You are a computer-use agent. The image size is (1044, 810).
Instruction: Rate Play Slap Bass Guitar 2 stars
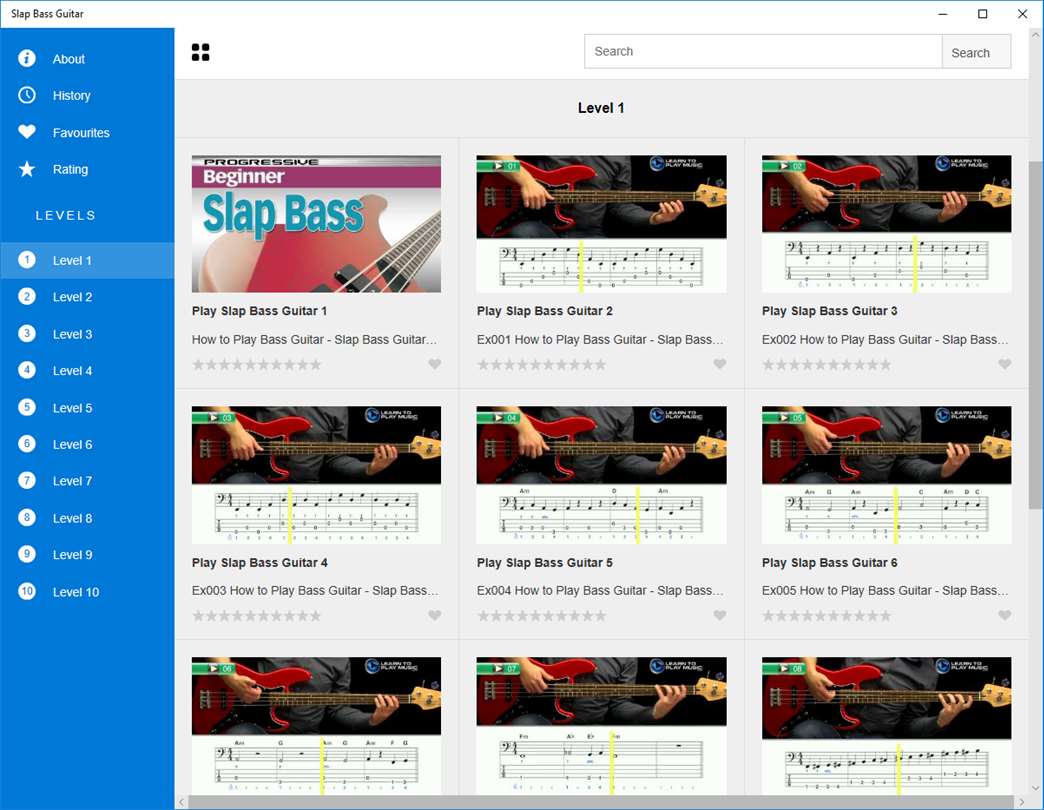click(x=542, y=365)
